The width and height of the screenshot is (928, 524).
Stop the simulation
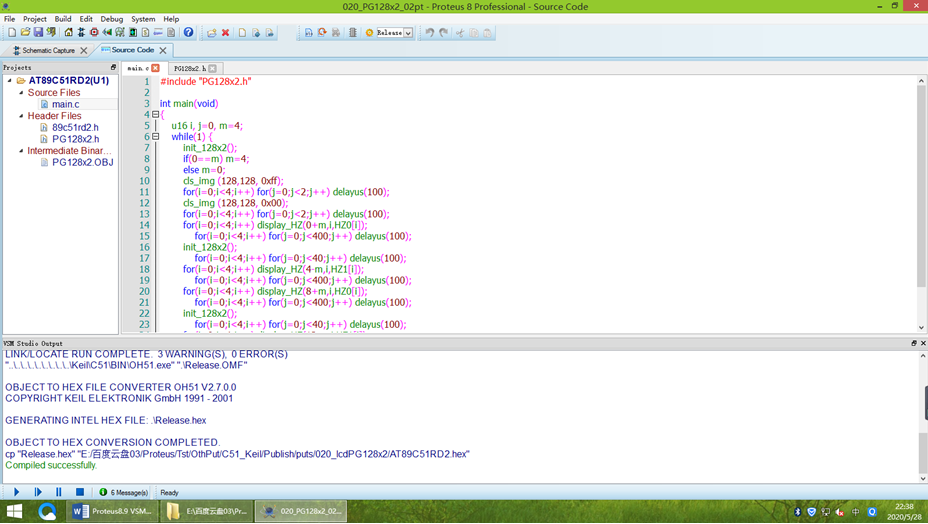tap(80, 492)
